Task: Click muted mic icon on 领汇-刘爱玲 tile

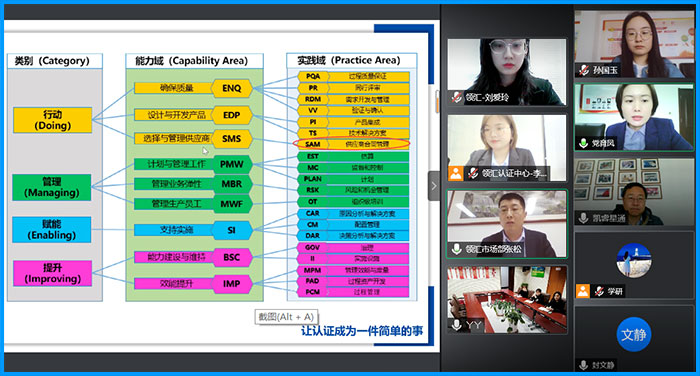Action: point(457,97)
